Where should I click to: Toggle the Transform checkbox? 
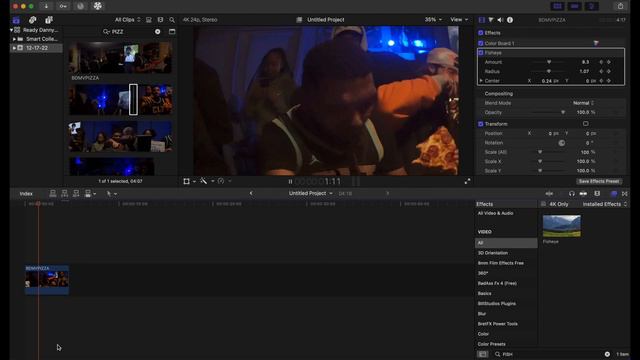click(480, 124)
